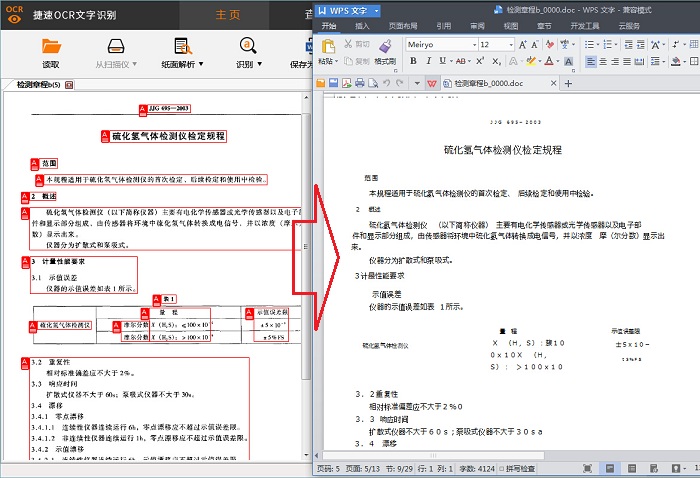Click the Copy icon in WPS ribbon
Screen dimensions: 700x478
(x=348, y=61)
